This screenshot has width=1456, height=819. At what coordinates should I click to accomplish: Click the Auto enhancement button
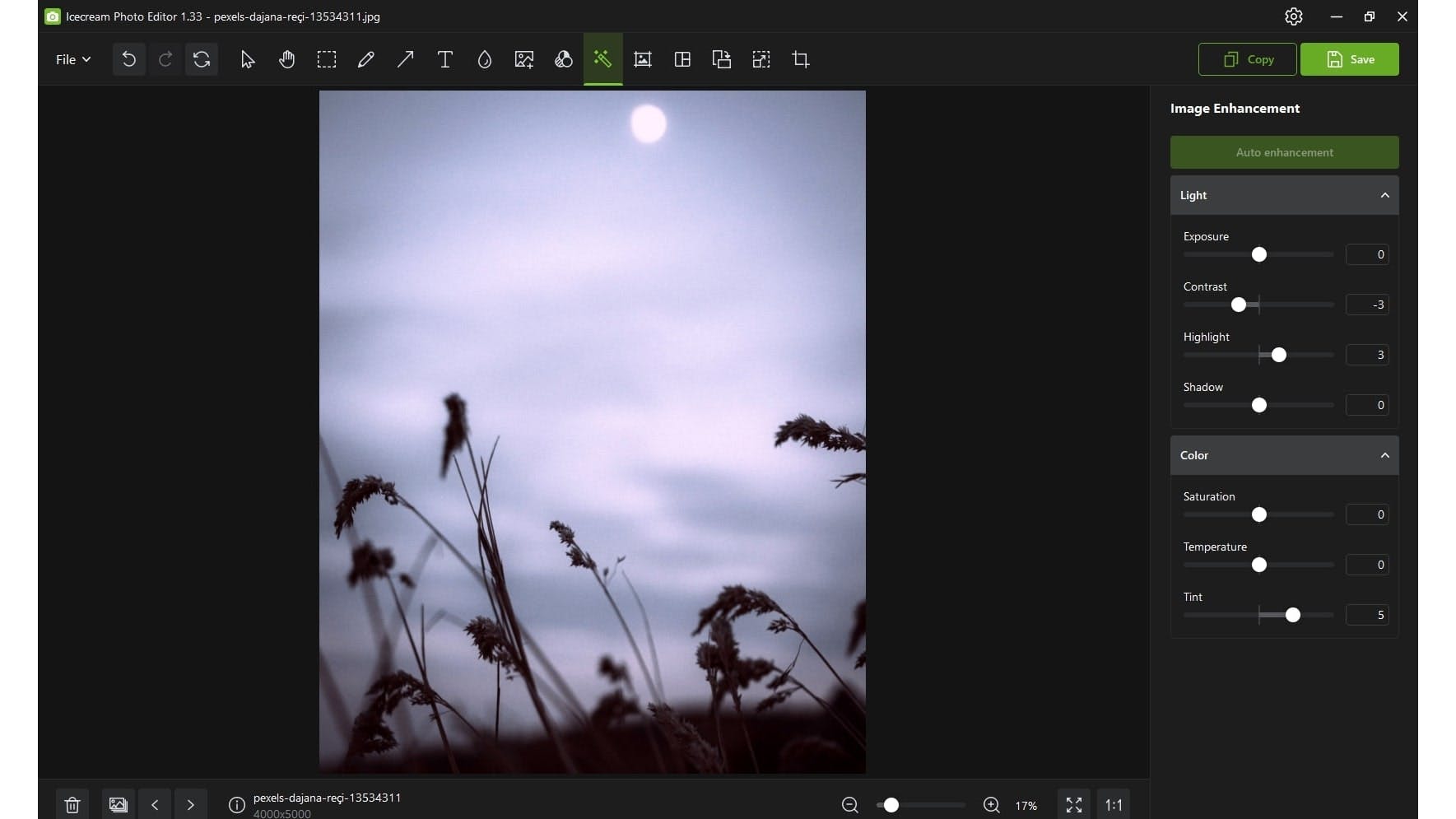click(x=1284, y=152)
